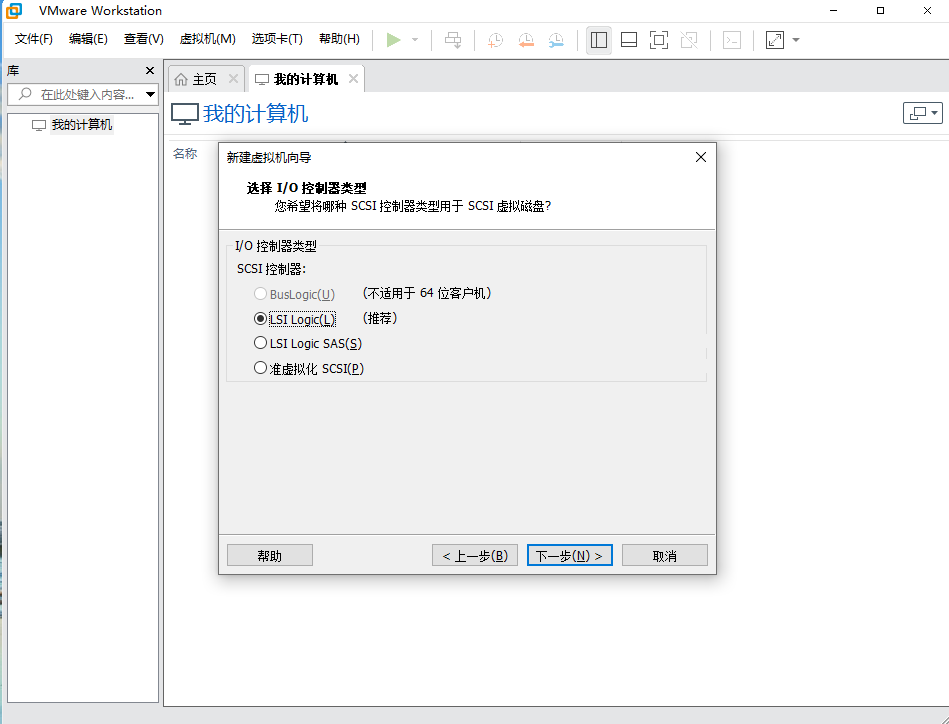Click the library search input field
This screenshot has height=724, width=949.
[x=82, y=94]
